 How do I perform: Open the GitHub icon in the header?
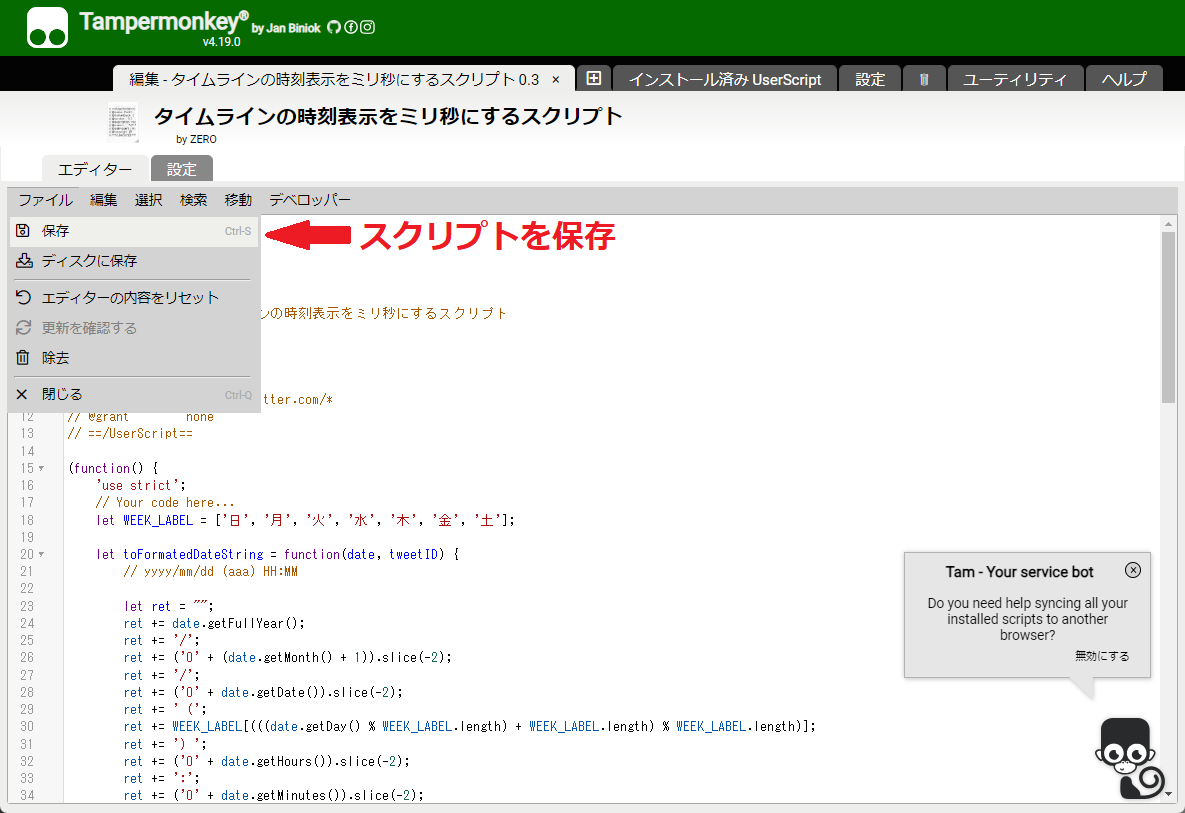click(x=334, y=27)
